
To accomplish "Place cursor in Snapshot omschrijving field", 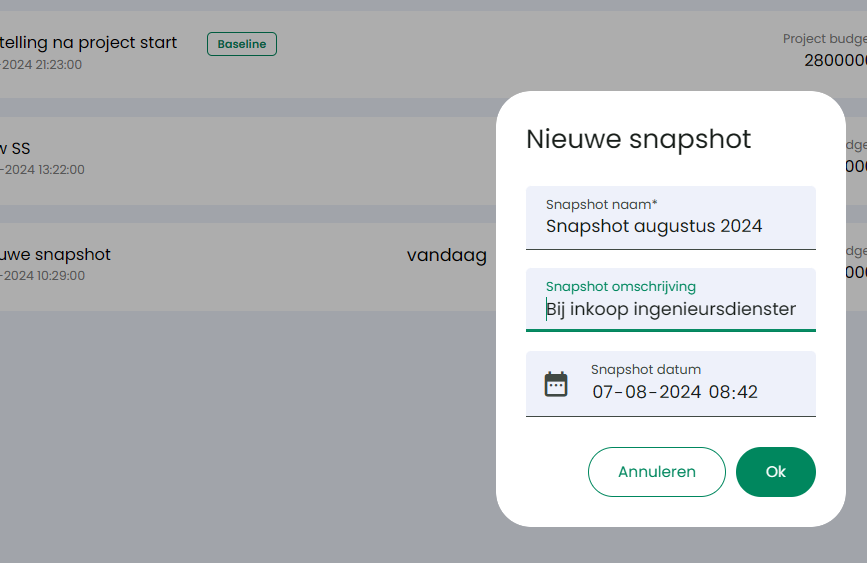I will 671,300.
